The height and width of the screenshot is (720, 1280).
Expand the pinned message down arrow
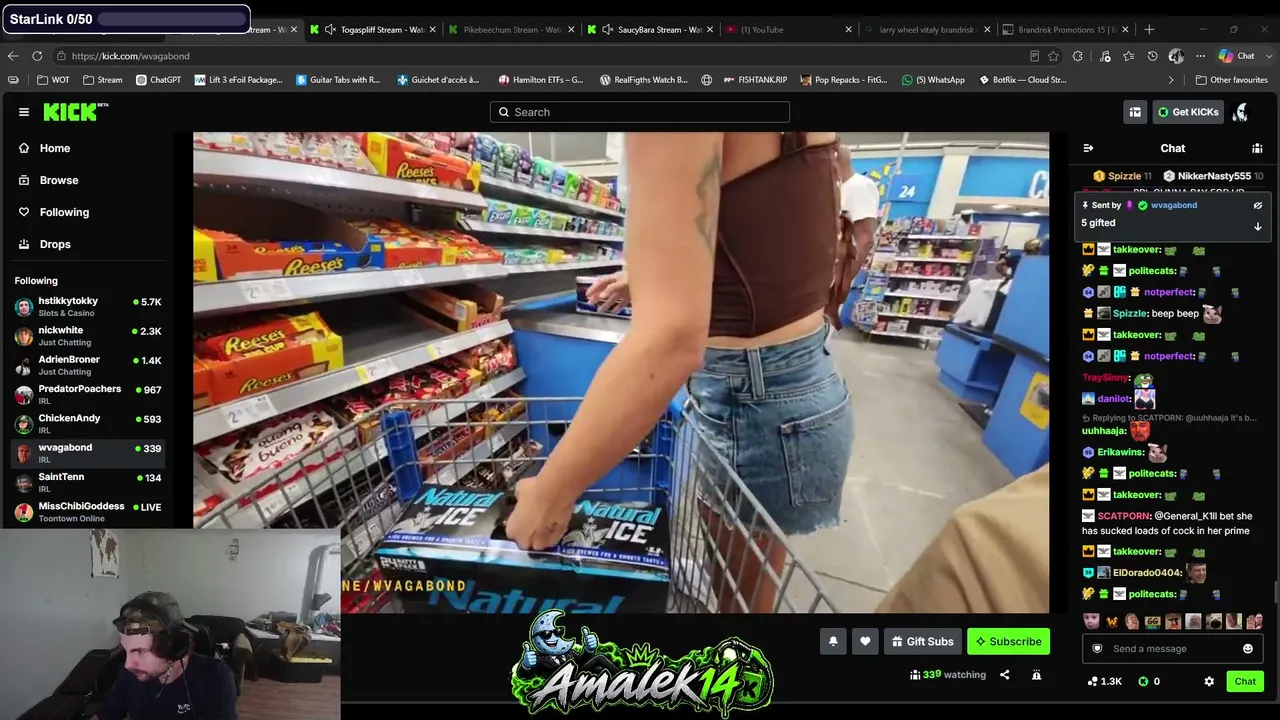(x=1258, y=226)
